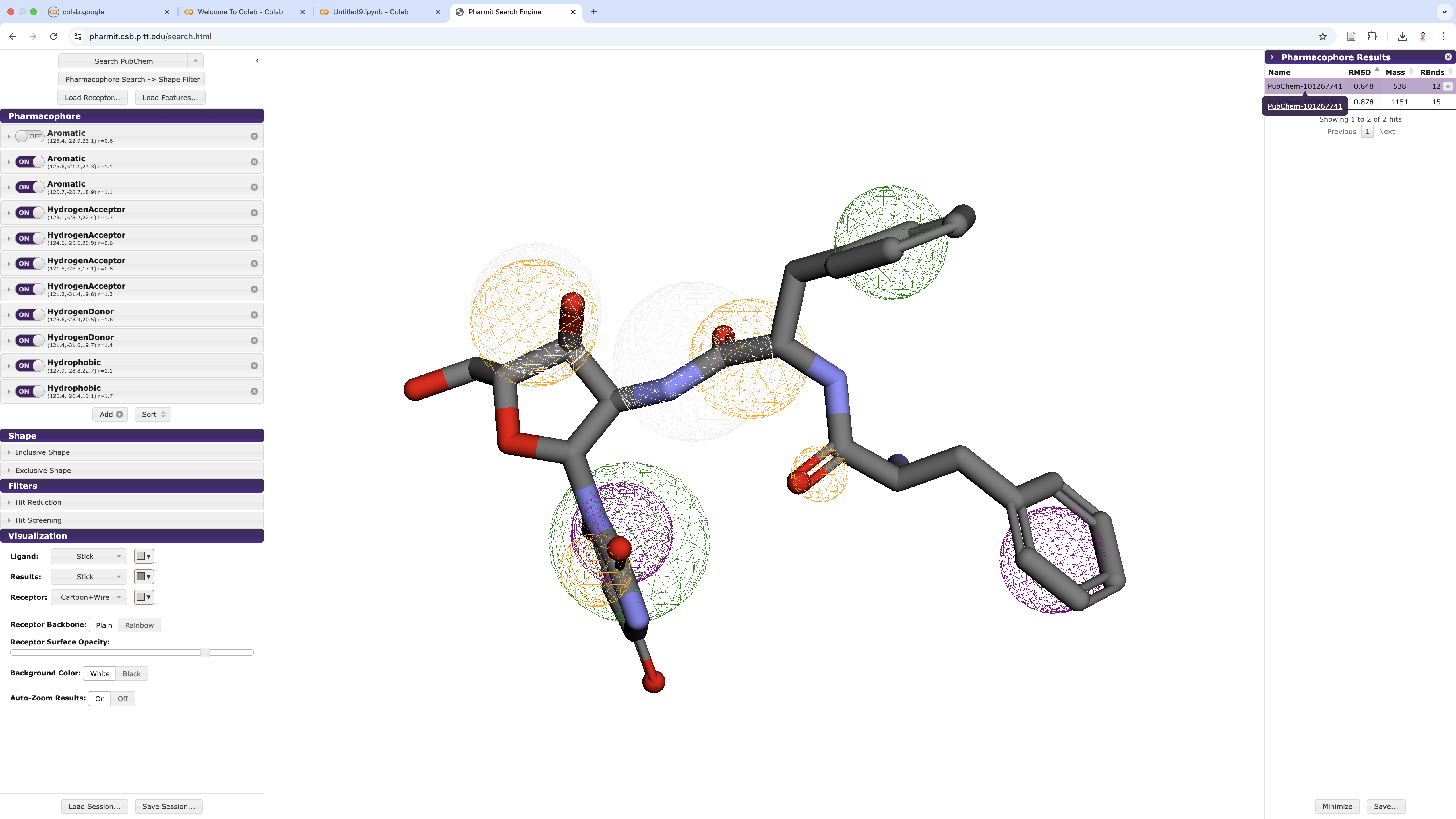Remove the HydrogenDonor r=1.6 feature
This screenshot has height=819, width=1456.
[x=254, y=315]
